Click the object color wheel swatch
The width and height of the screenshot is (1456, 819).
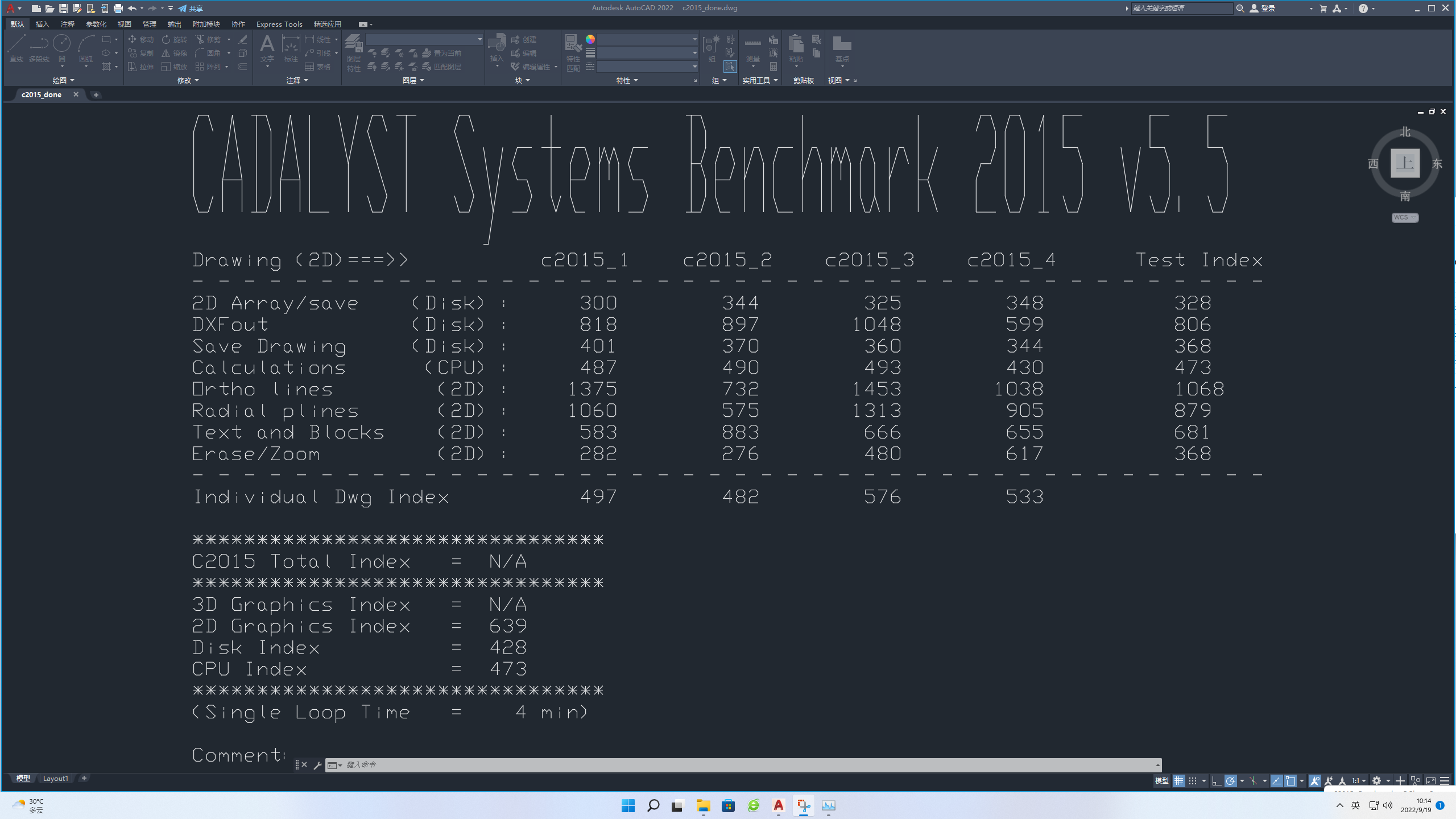(590, 39)
